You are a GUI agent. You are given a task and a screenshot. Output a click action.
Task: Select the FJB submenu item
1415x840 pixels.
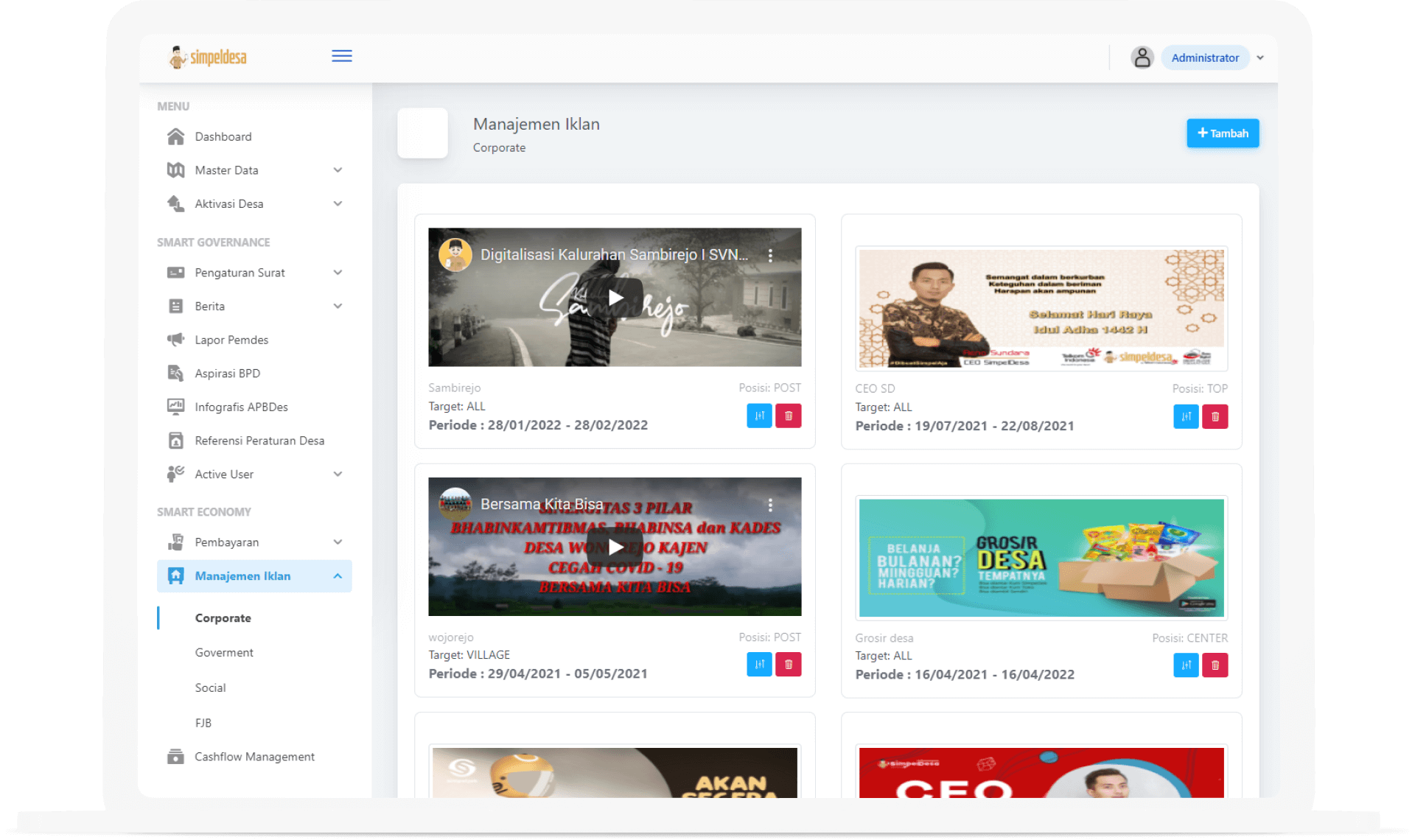(x=203, y=723)
